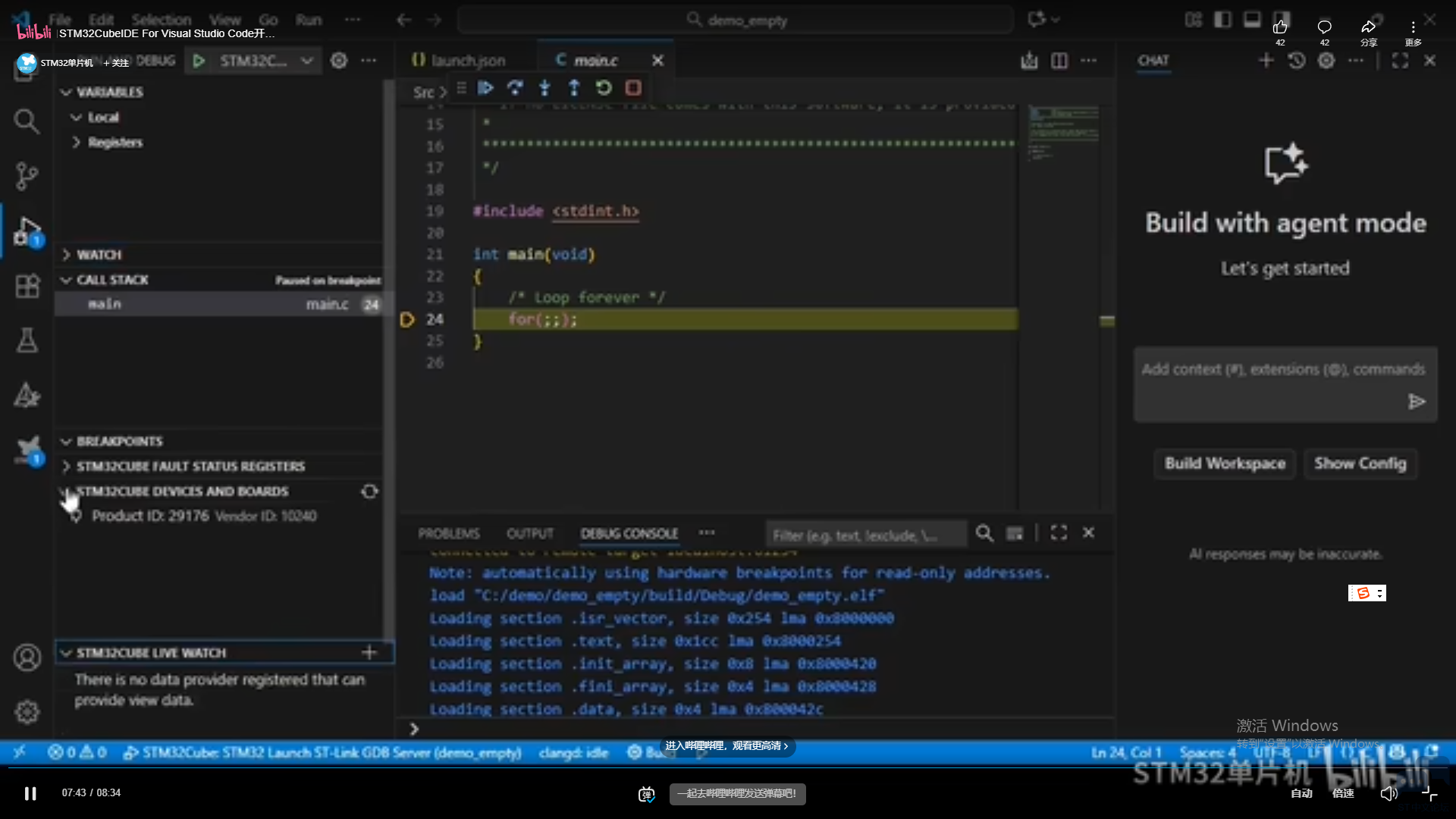Open Source Control view

point(27,175)
